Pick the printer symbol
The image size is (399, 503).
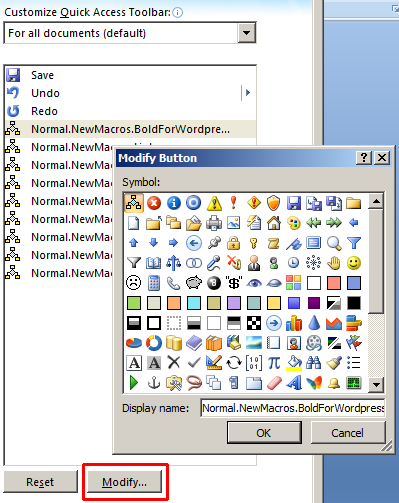214,223
